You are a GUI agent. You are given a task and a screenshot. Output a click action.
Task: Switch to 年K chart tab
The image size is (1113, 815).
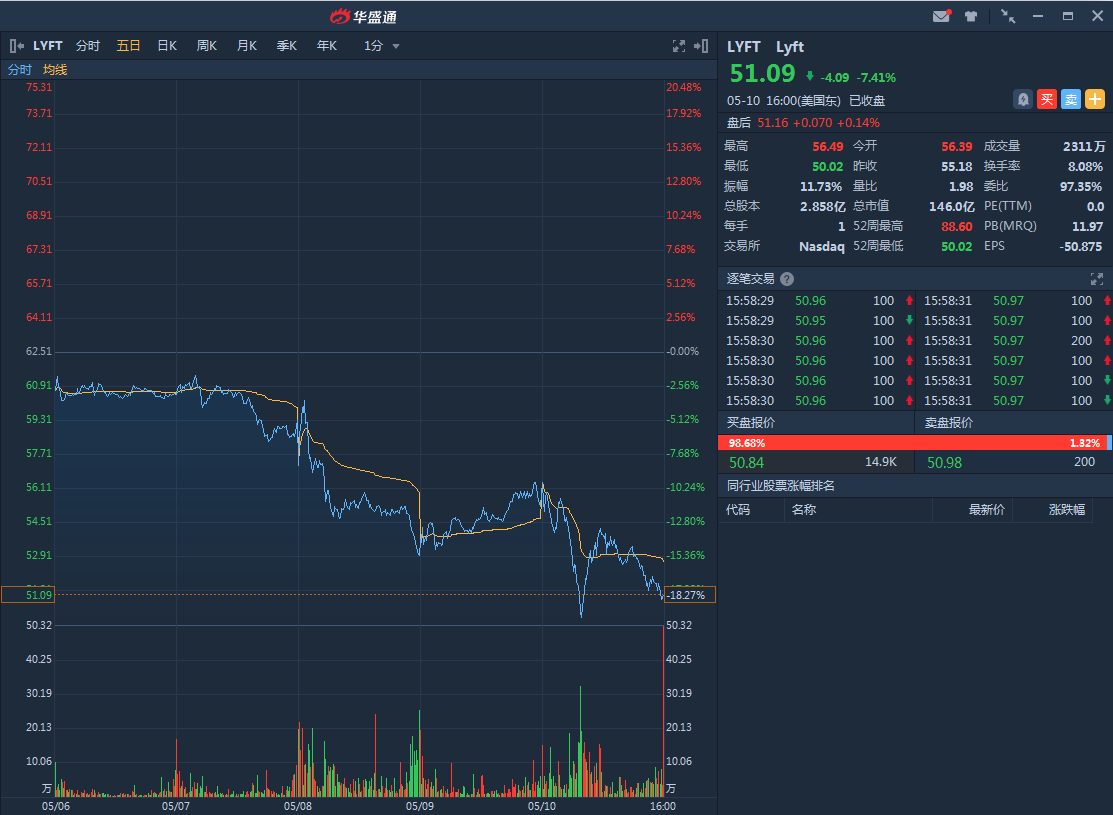pyautogui.click(x=327, y=46)
